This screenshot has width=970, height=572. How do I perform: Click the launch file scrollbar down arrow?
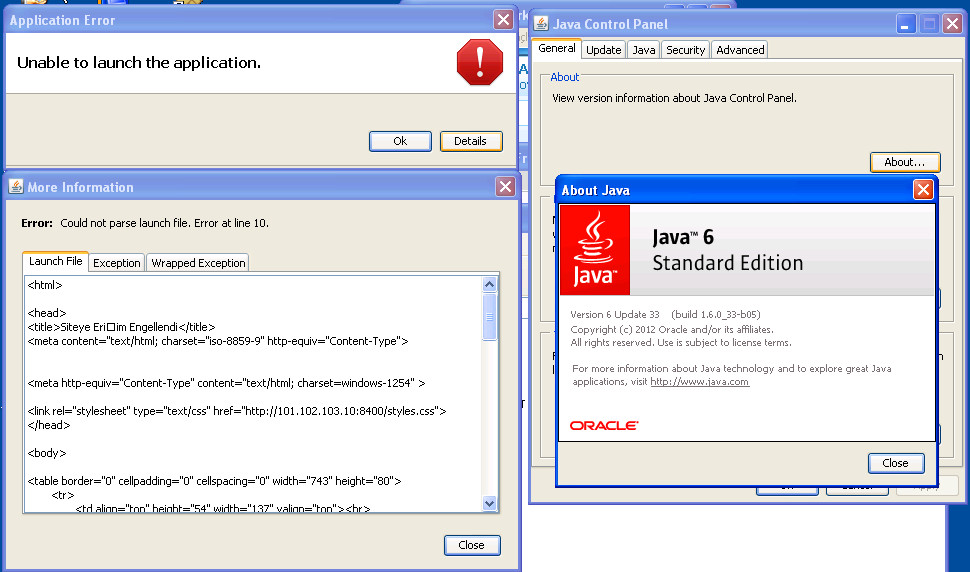click(x=489, y=503)
